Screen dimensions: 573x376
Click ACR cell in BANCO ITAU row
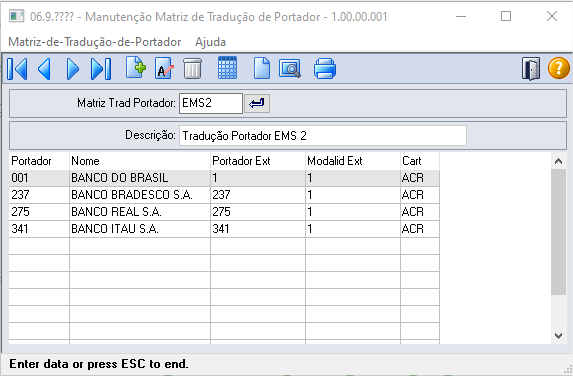420,229
